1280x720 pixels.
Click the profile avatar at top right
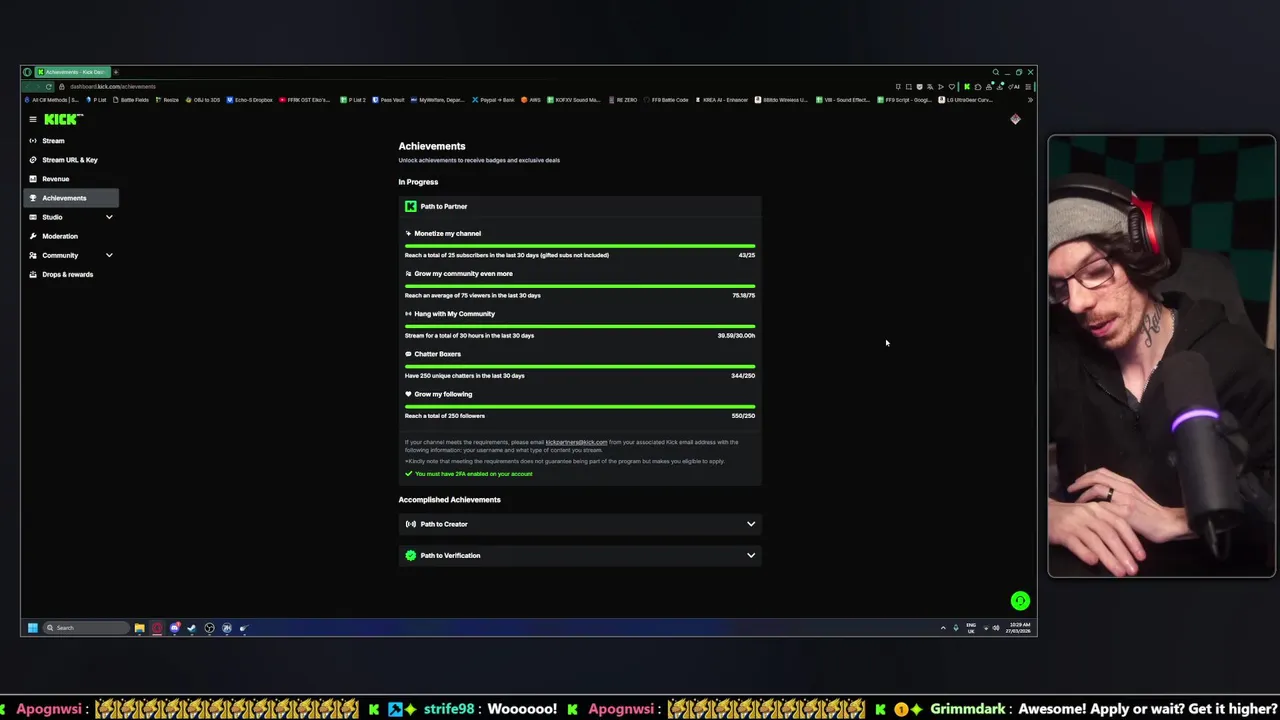pyautogui.click(x=1015, y=119)
